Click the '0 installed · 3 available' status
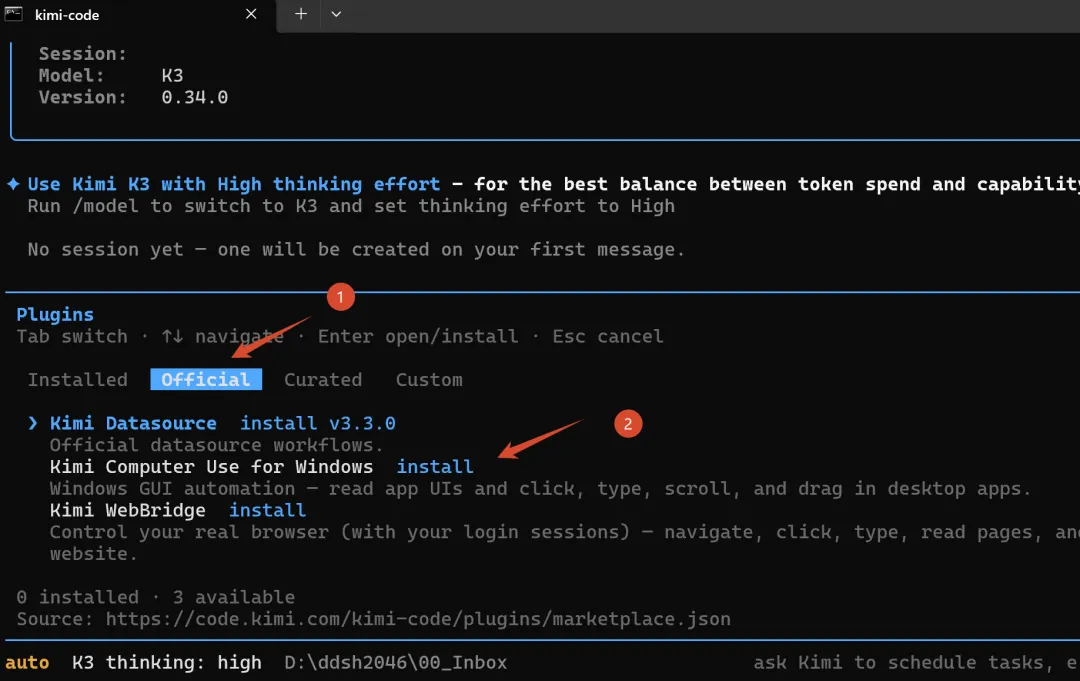This screenshot has height=681, width=1080. point(156,597)
